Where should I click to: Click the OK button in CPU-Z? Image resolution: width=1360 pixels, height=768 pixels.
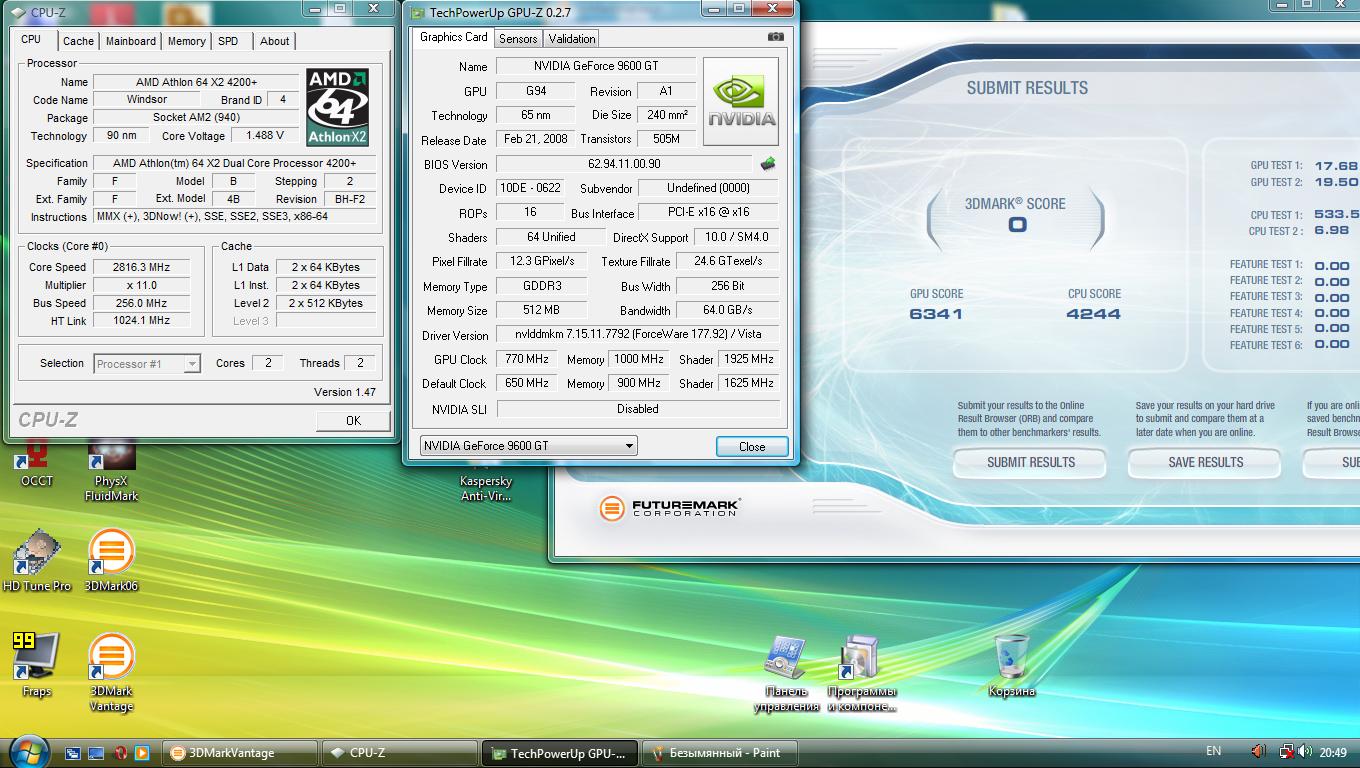pos(353,421)
